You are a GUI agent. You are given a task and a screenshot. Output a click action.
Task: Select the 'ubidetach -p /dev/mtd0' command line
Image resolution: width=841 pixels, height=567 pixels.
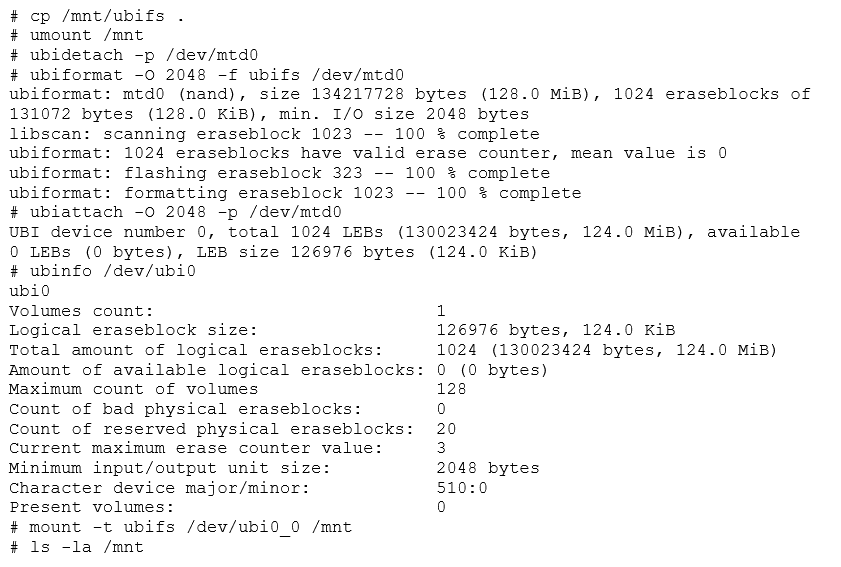134,55
